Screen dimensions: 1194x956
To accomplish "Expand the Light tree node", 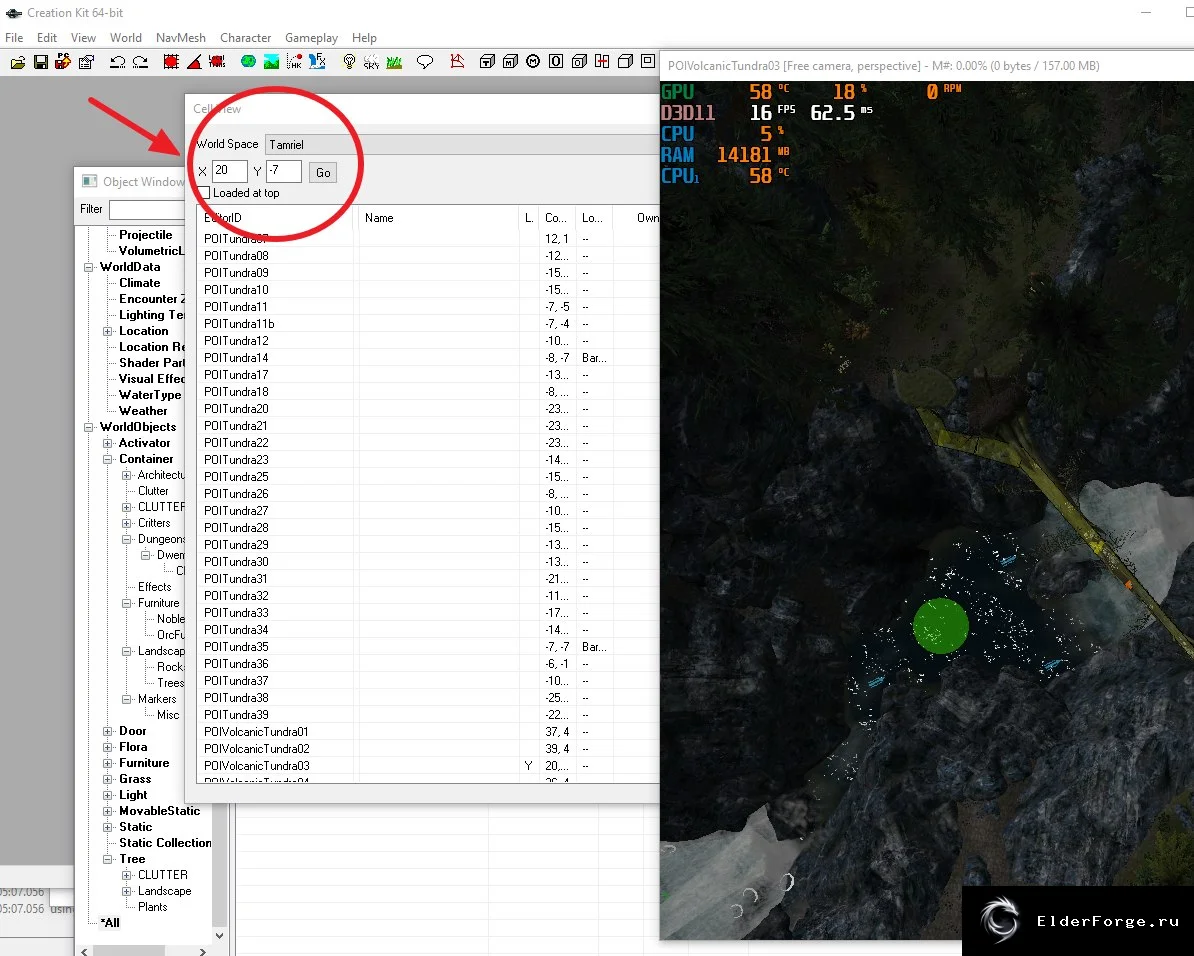I will click(107, 795).
